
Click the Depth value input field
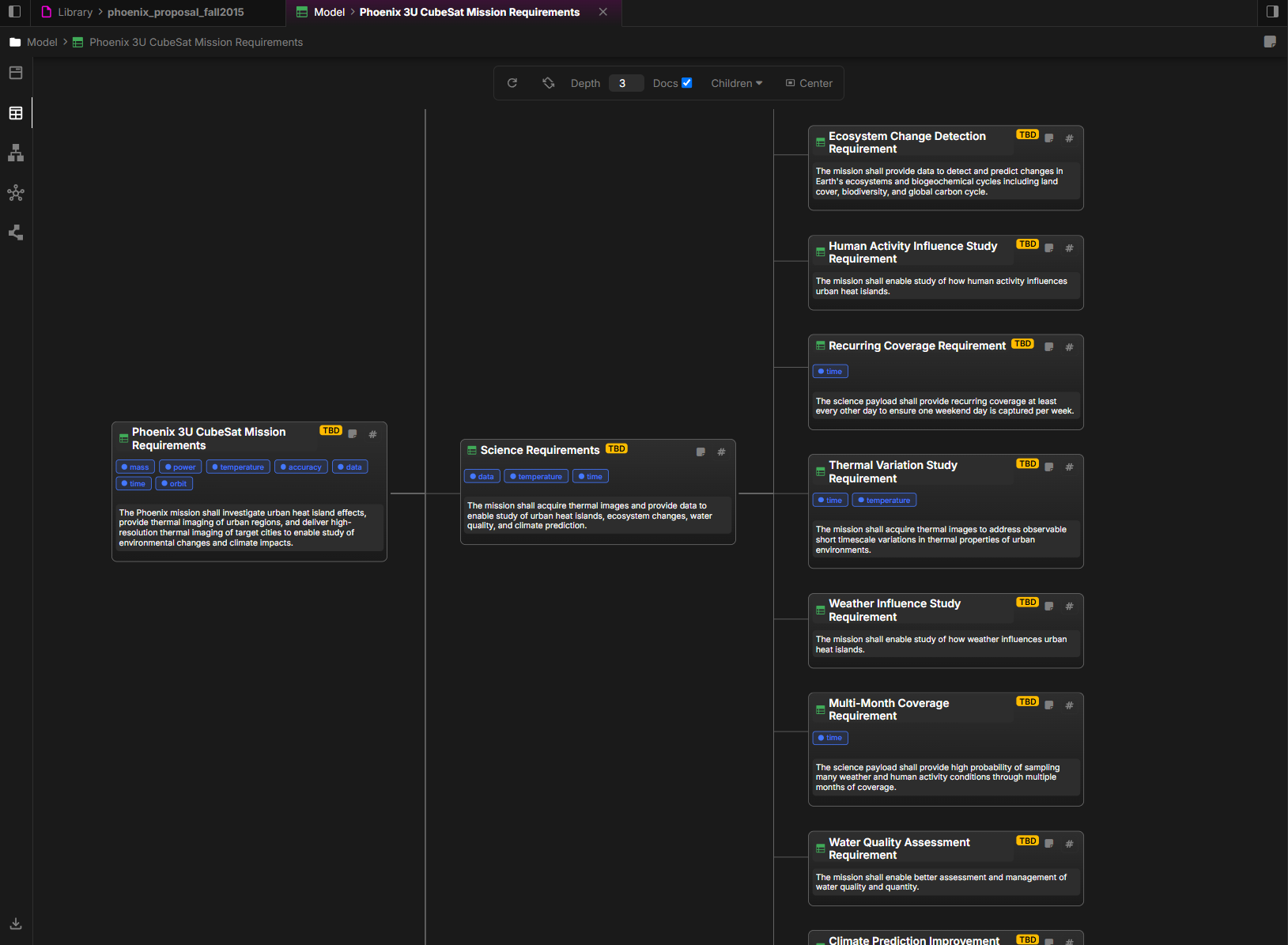pos(625,83)
